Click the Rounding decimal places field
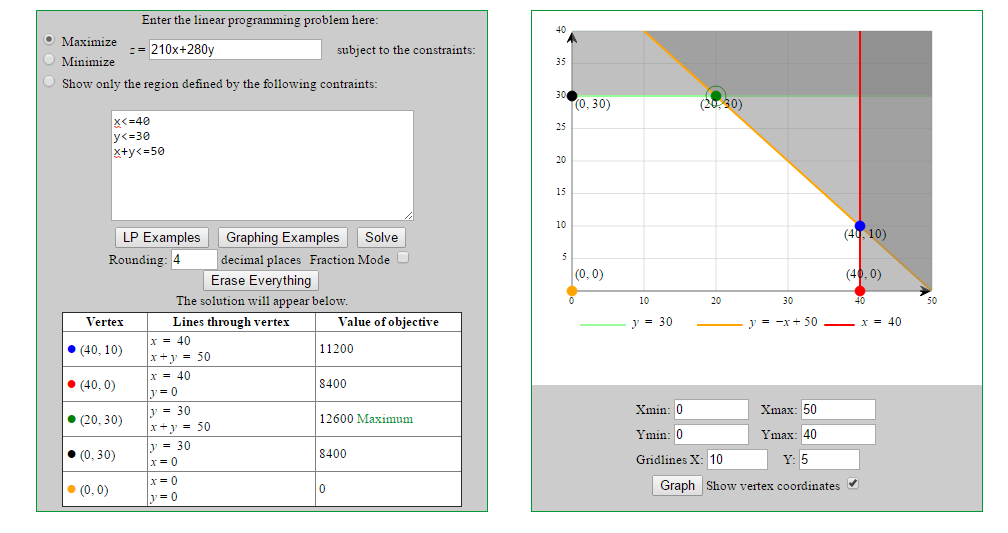The image size is (1008, 533). [193, 260]
